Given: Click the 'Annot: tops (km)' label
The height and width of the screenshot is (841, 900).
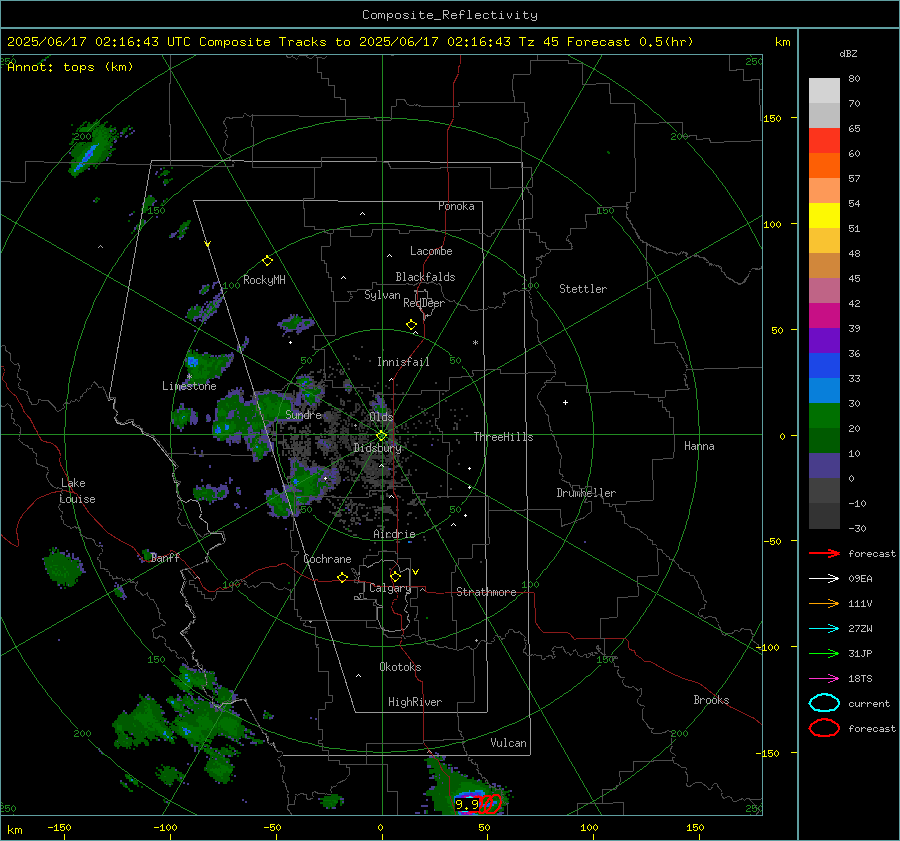Looking at the screenshot, I should [x=70, y=67].
